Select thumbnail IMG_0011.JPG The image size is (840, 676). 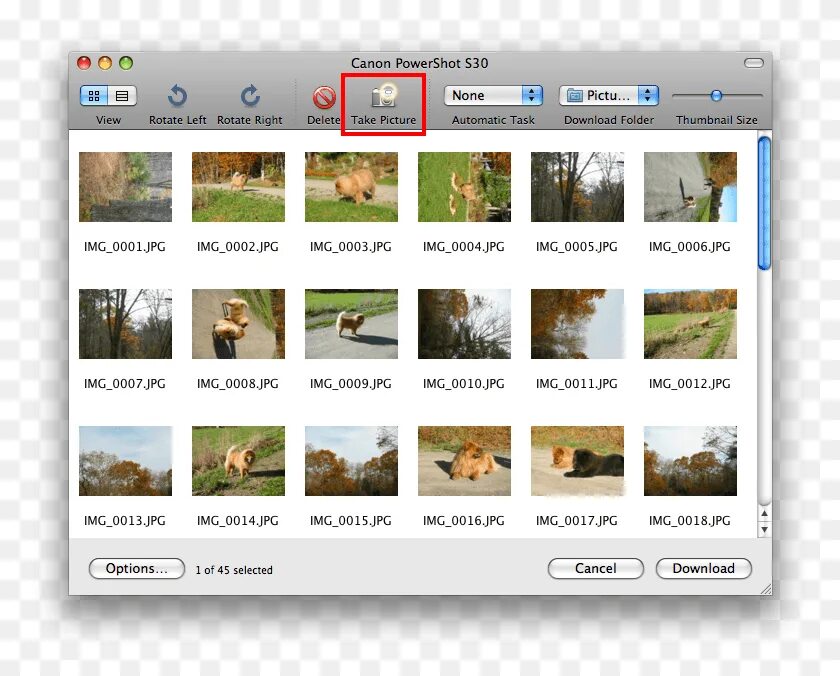[x=578, y=324]
